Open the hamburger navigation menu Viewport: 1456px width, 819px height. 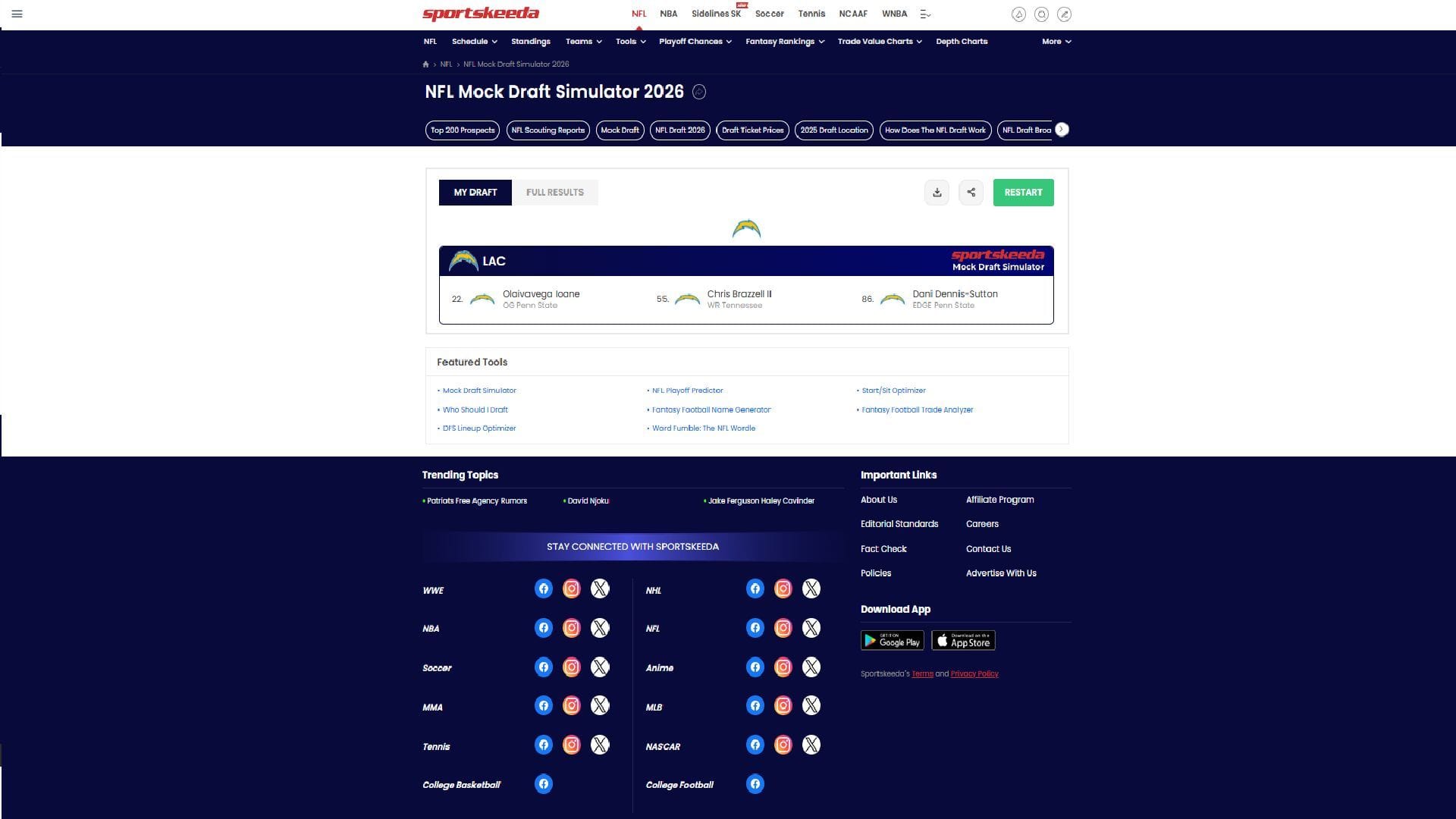point(17,14)
